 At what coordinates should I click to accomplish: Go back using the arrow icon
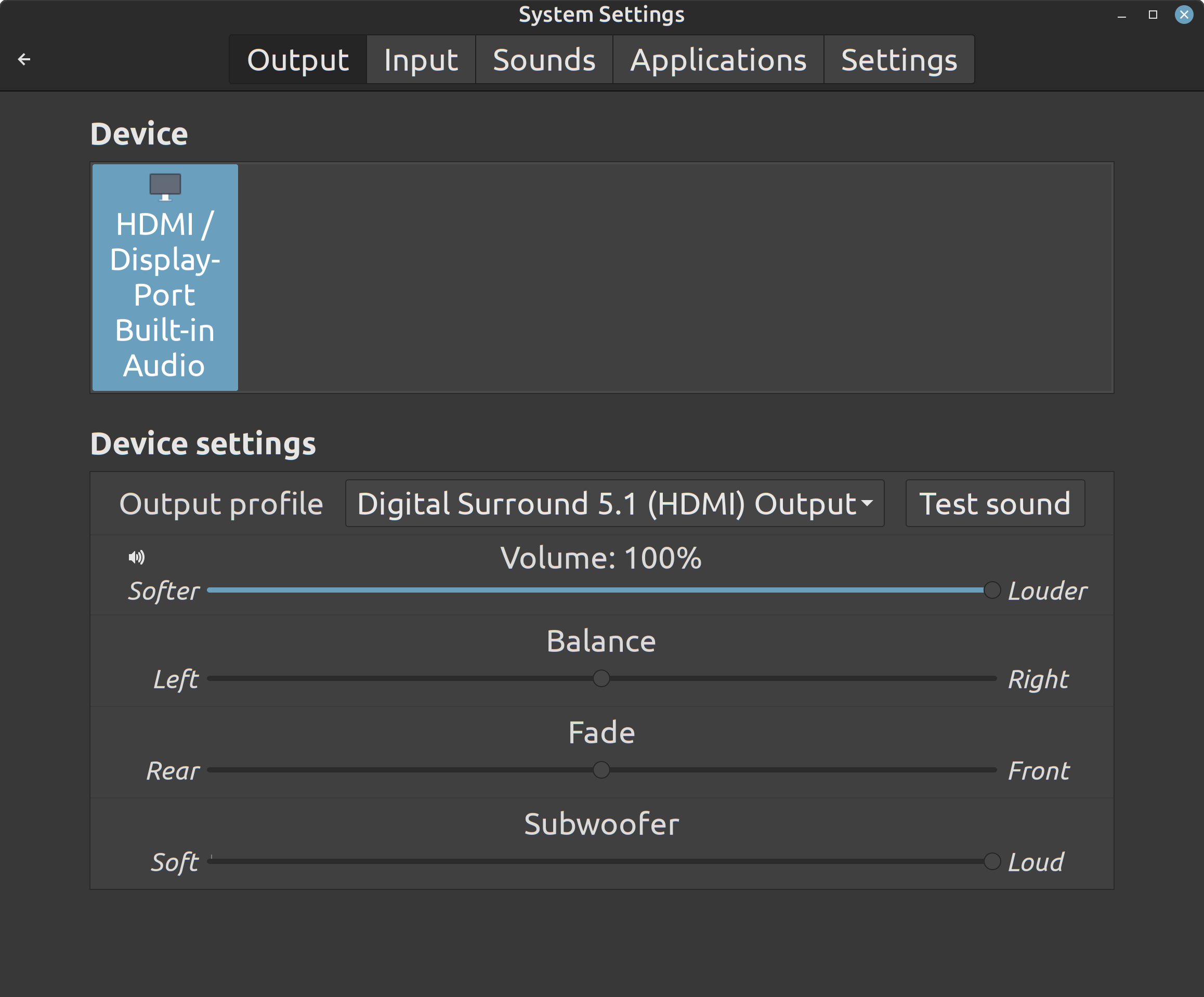[24, 59]
